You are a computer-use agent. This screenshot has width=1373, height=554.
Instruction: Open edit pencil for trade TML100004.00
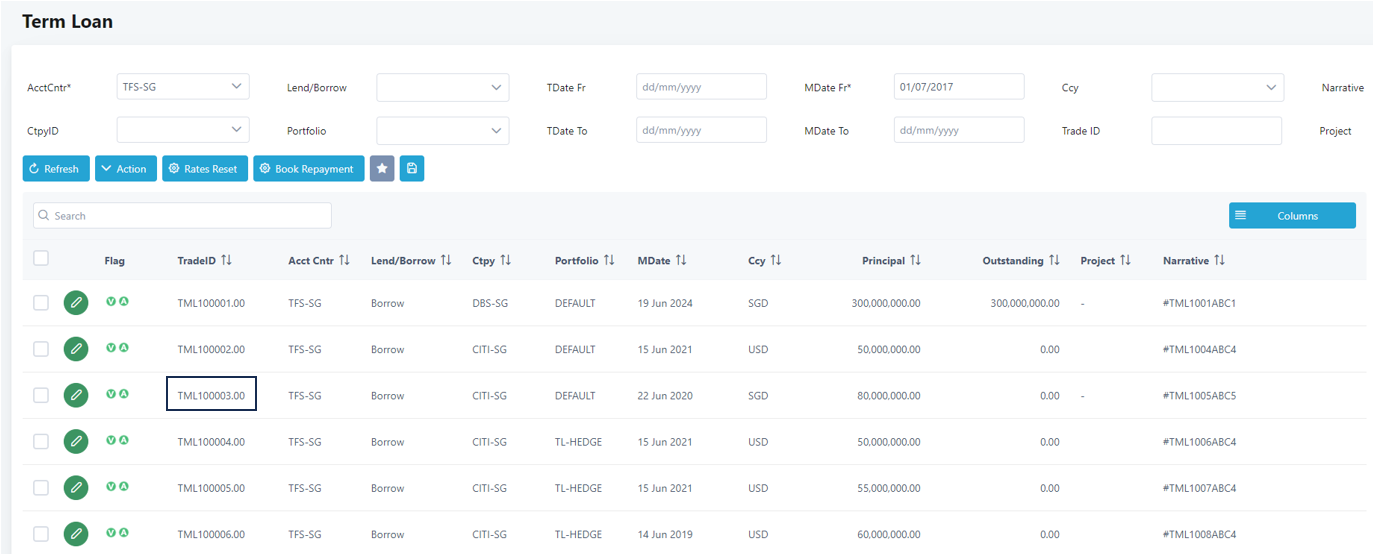tap(76, 442)
